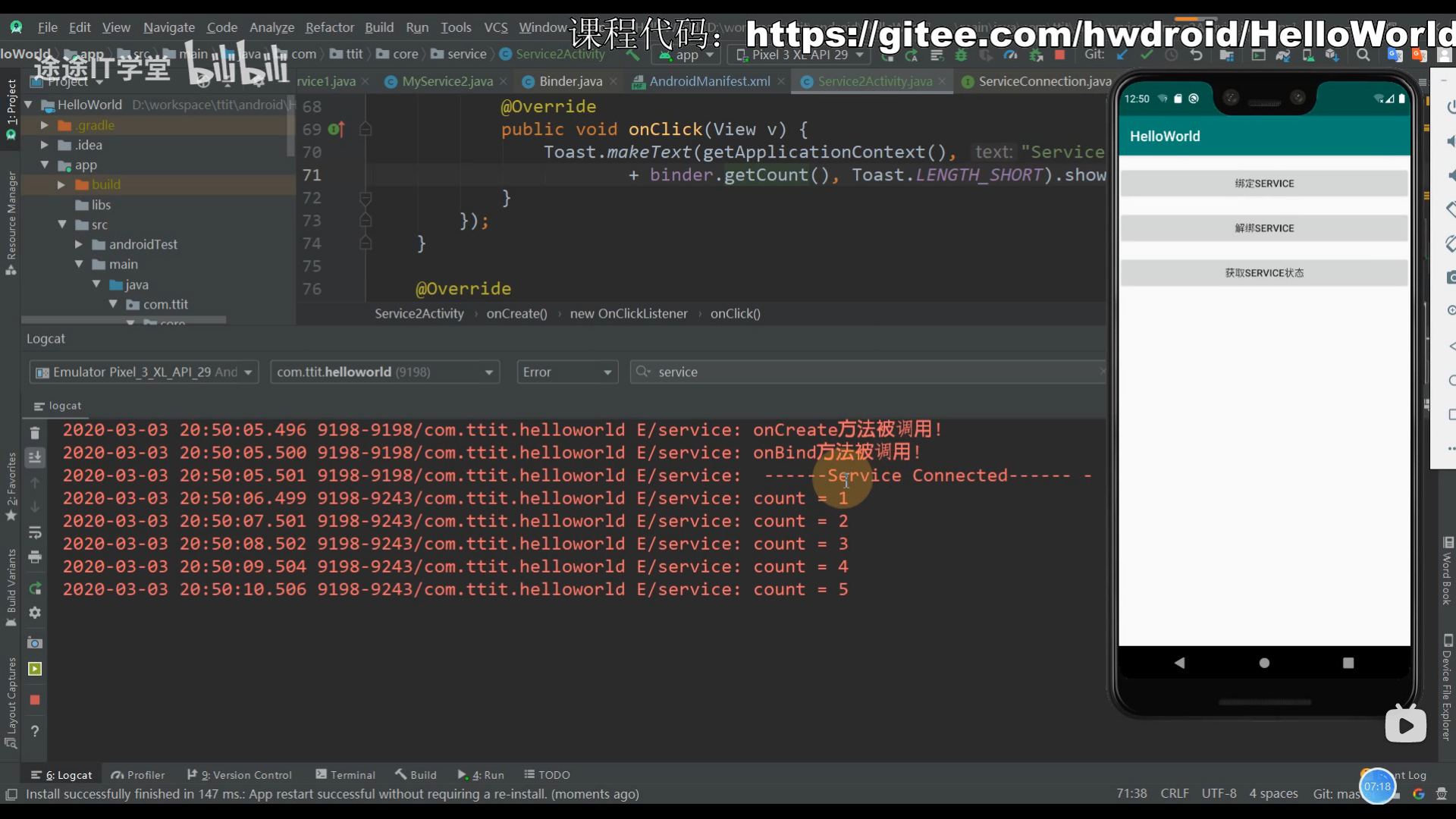Open the Tools menu
The width and height of the screenshot is (1456, 819).
click(456, 27)
